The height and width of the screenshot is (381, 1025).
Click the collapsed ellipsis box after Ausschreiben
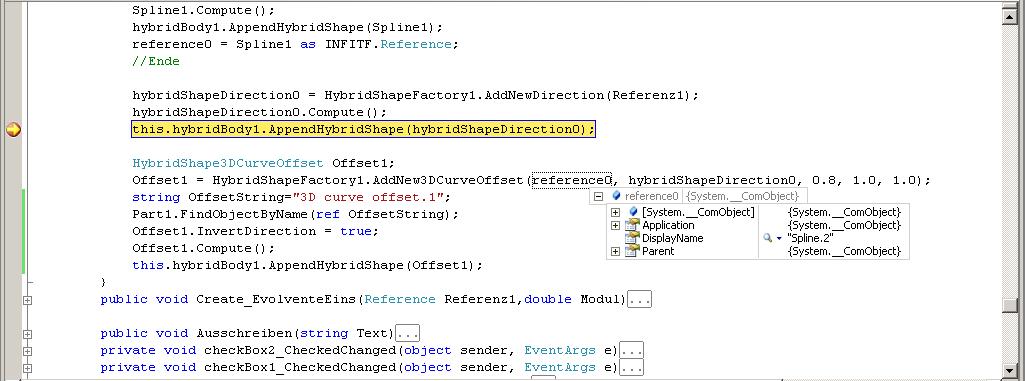coord(407,333)
